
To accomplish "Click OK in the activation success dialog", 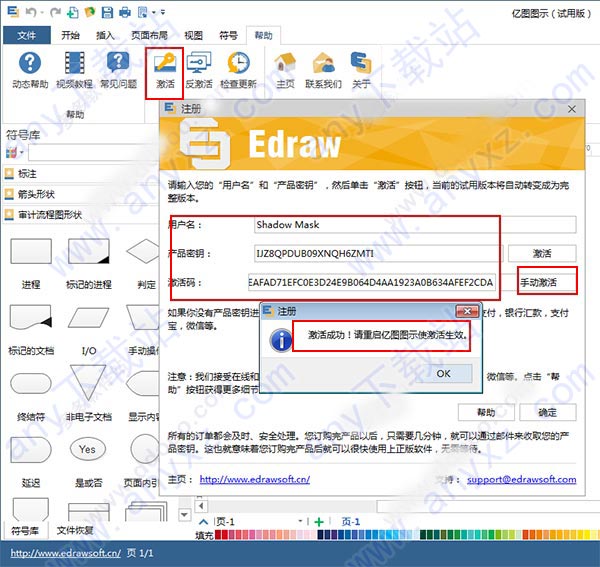I will (x=443, y=373).
